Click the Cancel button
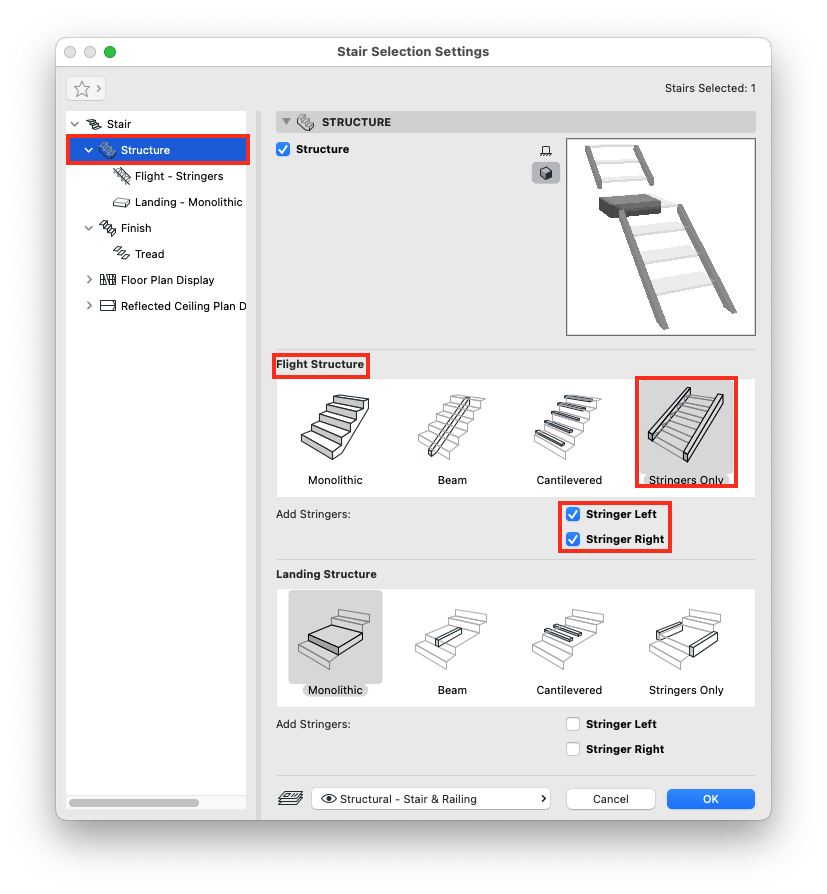The height and width of the screenshot is (894, 827). (x=611, y=799)
